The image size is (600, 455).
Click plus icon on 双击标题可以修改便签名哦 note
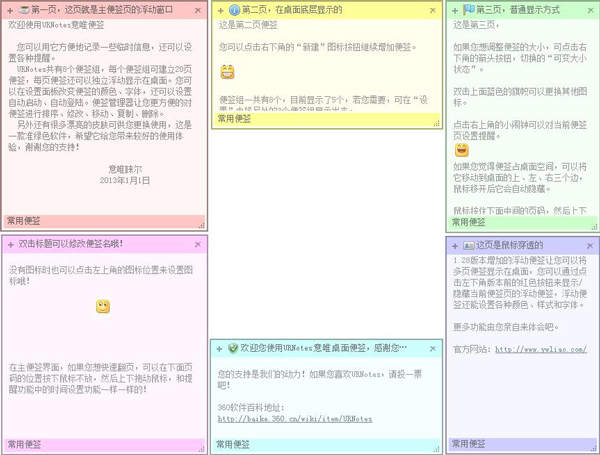point(11,245)
